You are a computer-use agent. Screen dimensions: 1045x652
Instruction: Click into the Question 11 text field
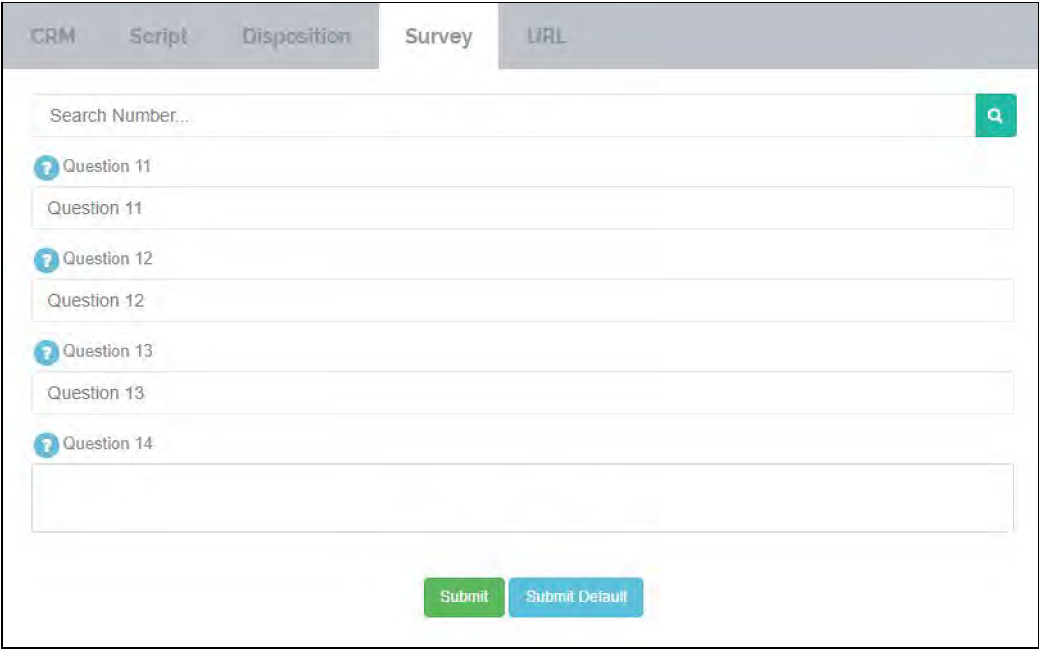click(x=522, y=208)
